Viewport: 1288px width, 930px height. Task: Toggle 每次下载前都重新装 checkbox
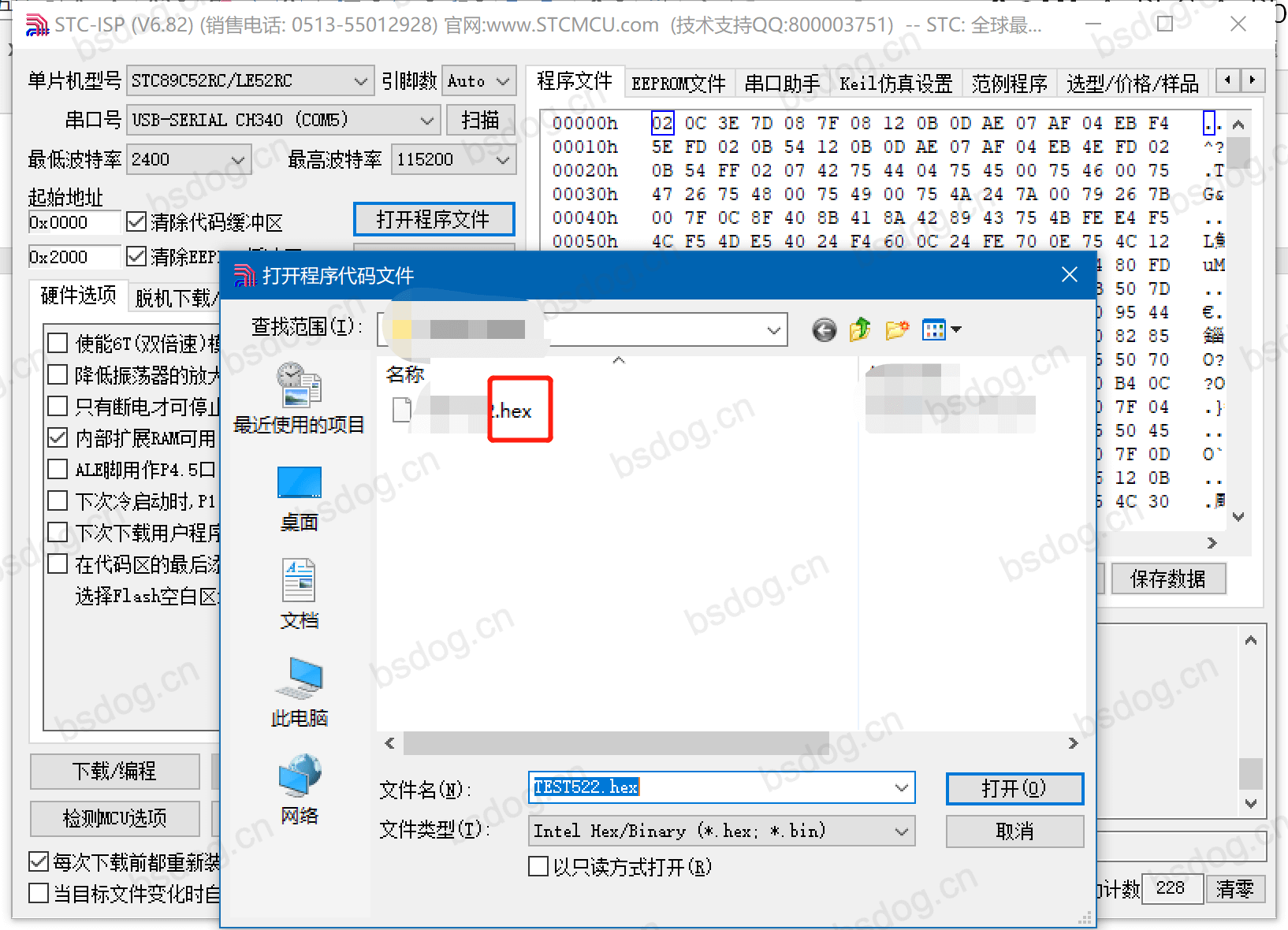tap(39, 862)
